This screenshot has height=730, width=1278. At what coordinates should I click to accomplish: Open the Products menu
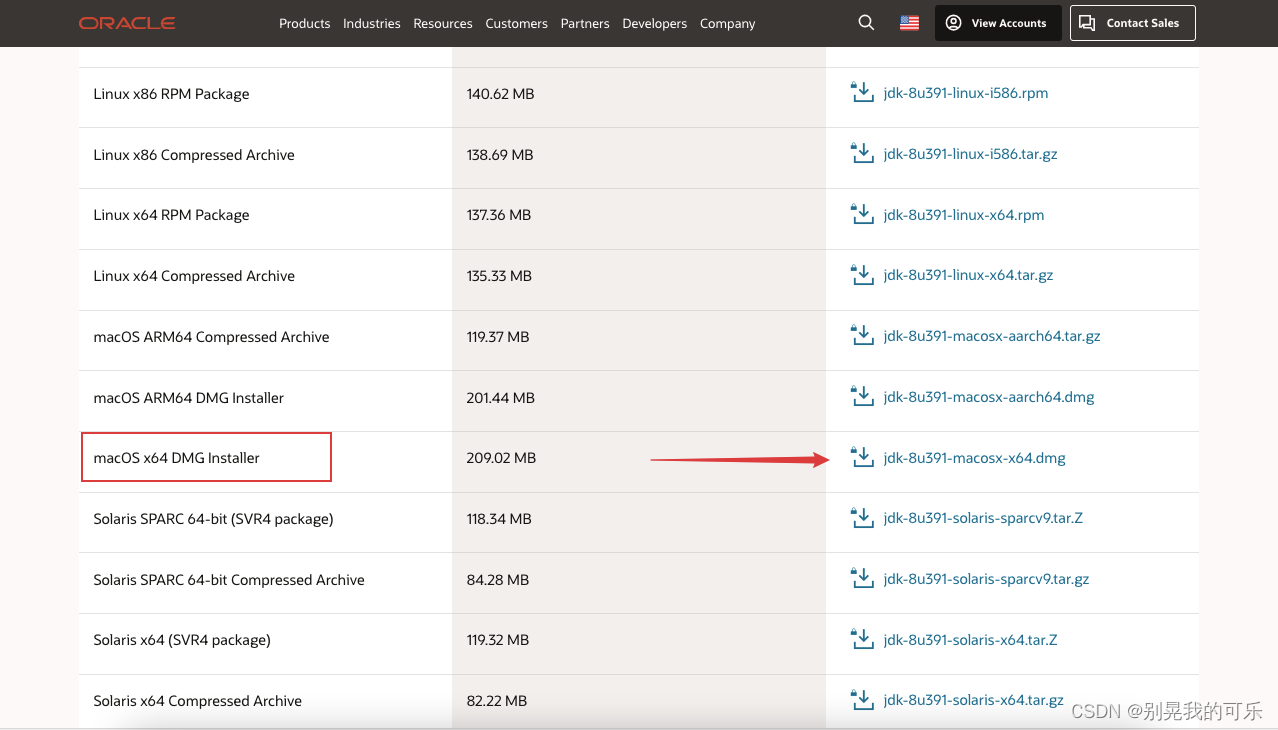[304, 24]
